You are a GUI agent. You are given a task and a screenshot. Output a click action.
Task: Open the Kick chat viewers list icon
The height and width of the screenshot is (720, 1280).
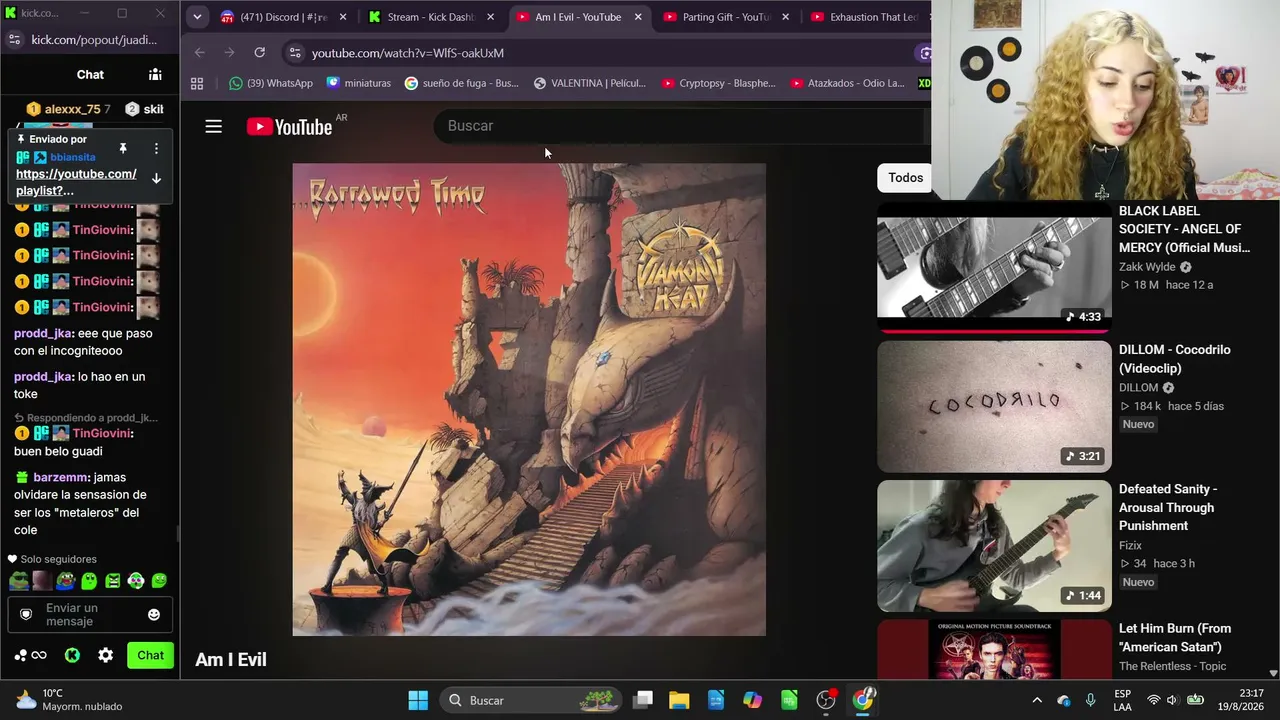pyautogui.click(x=155, y=74)
